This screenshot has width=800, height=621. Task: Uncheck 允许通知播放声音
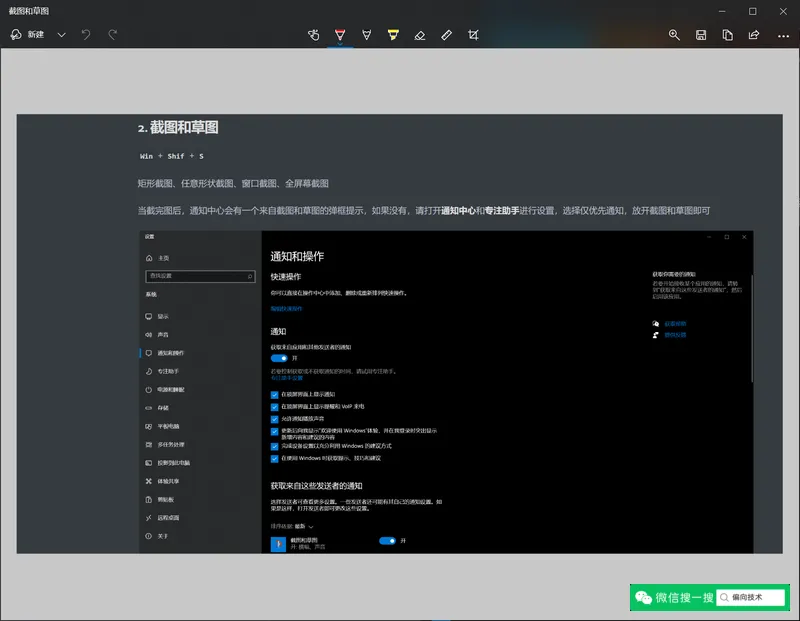point(274,419)
